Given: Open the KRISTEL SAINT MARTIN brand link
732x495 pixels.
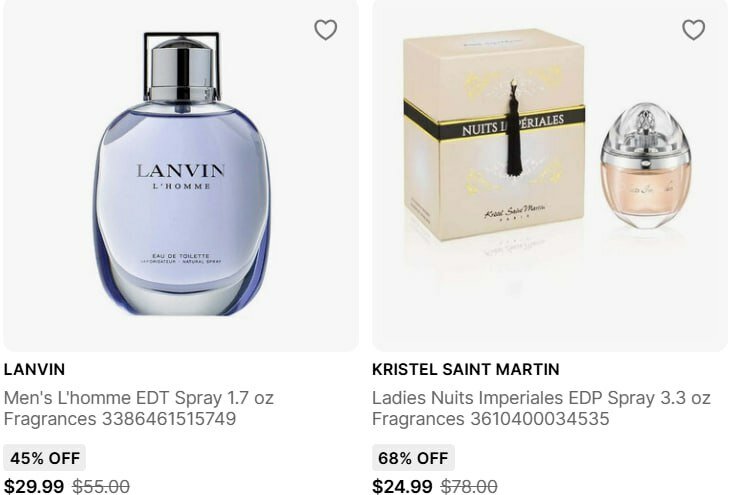Looking at the screenshot, I should click(465, 369).
